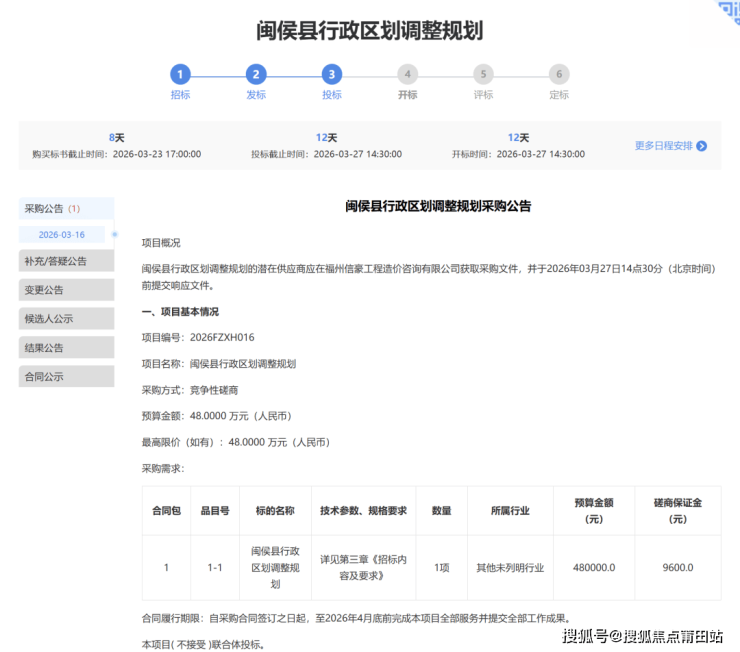Image resolution: width=740 pixels, height=652 pixels.
Task: Show the 结果公告 sidebar tab
Action: 66,348
